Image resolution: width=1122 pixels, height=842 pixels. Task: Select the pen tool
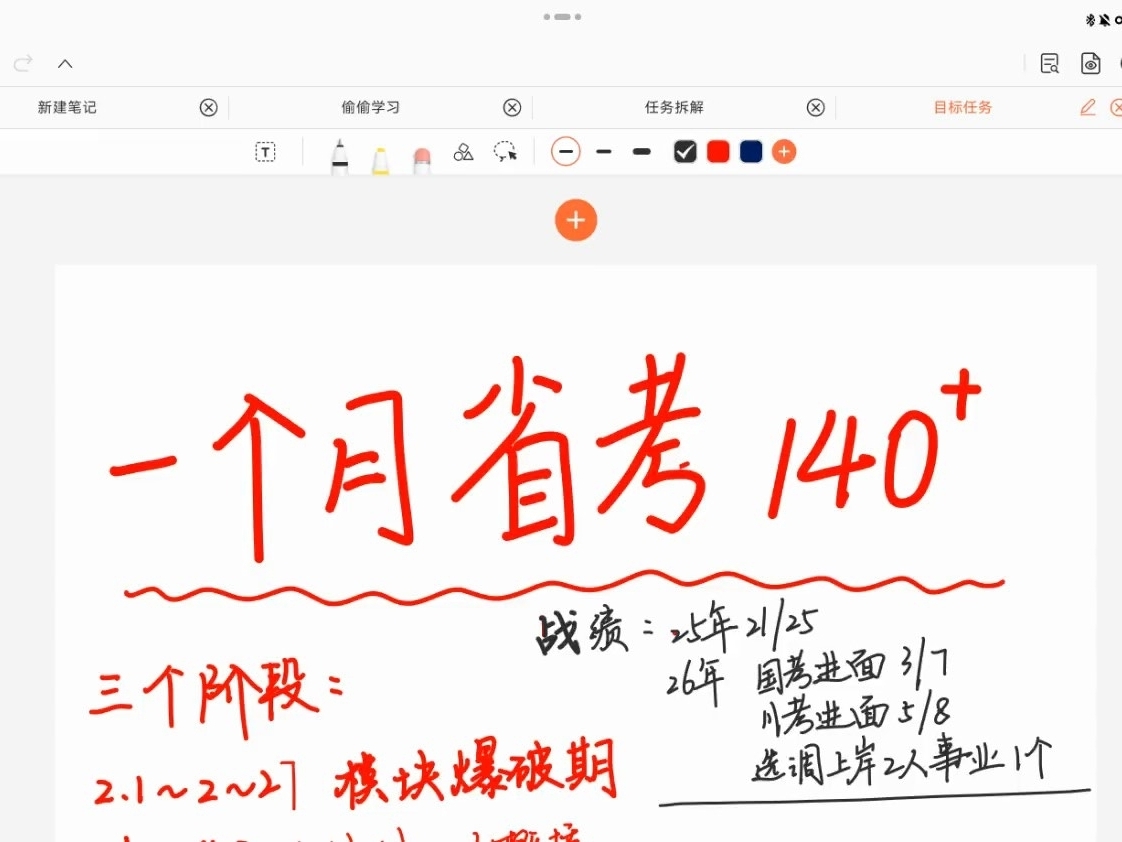[x=340, y=155]
